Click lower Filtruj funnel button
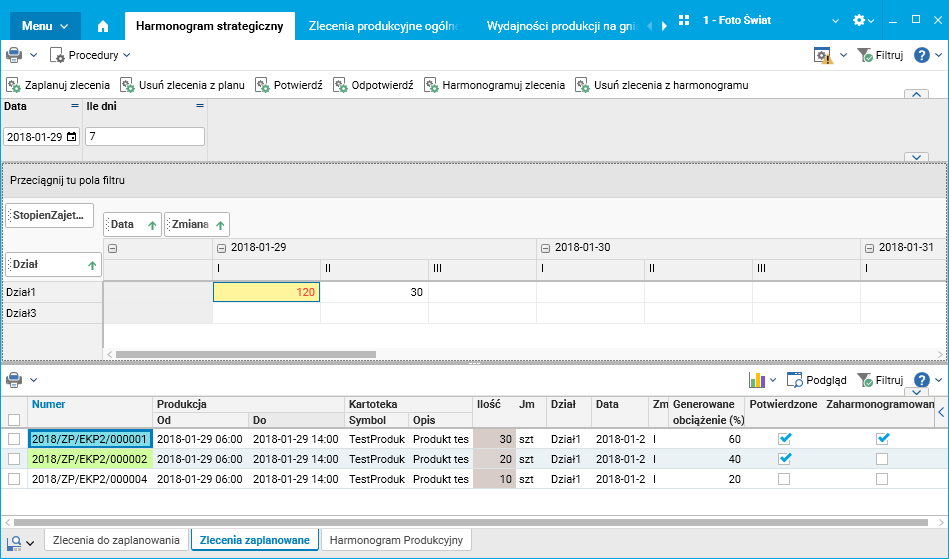The height and width of the screenshot is (559, 949). pyautogui.click(x=881, y=380)
